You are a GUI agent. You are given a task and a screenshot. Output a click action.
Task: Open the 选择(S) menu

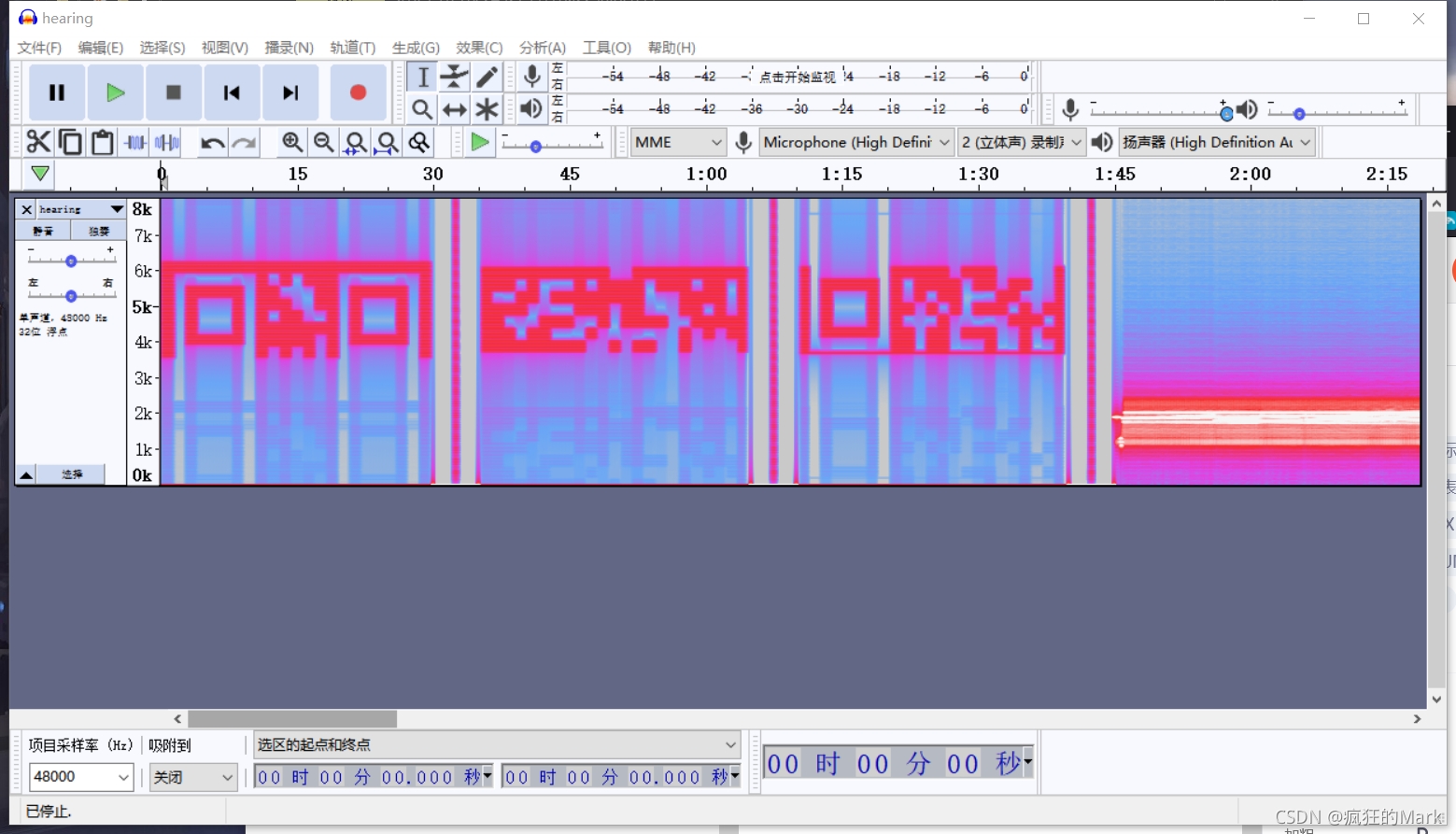(163, 48)
